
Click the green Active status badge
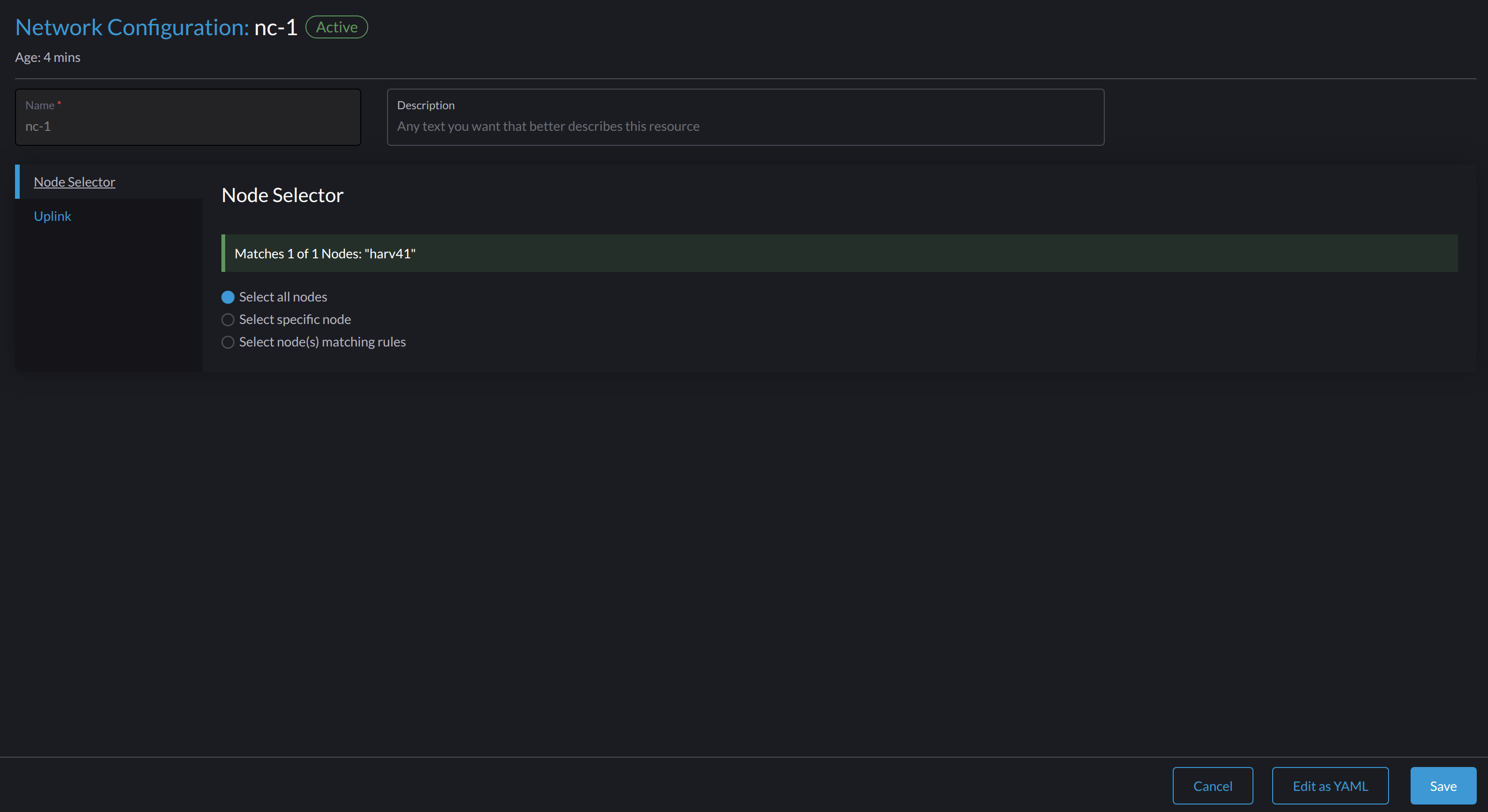[x=336, y=27]
